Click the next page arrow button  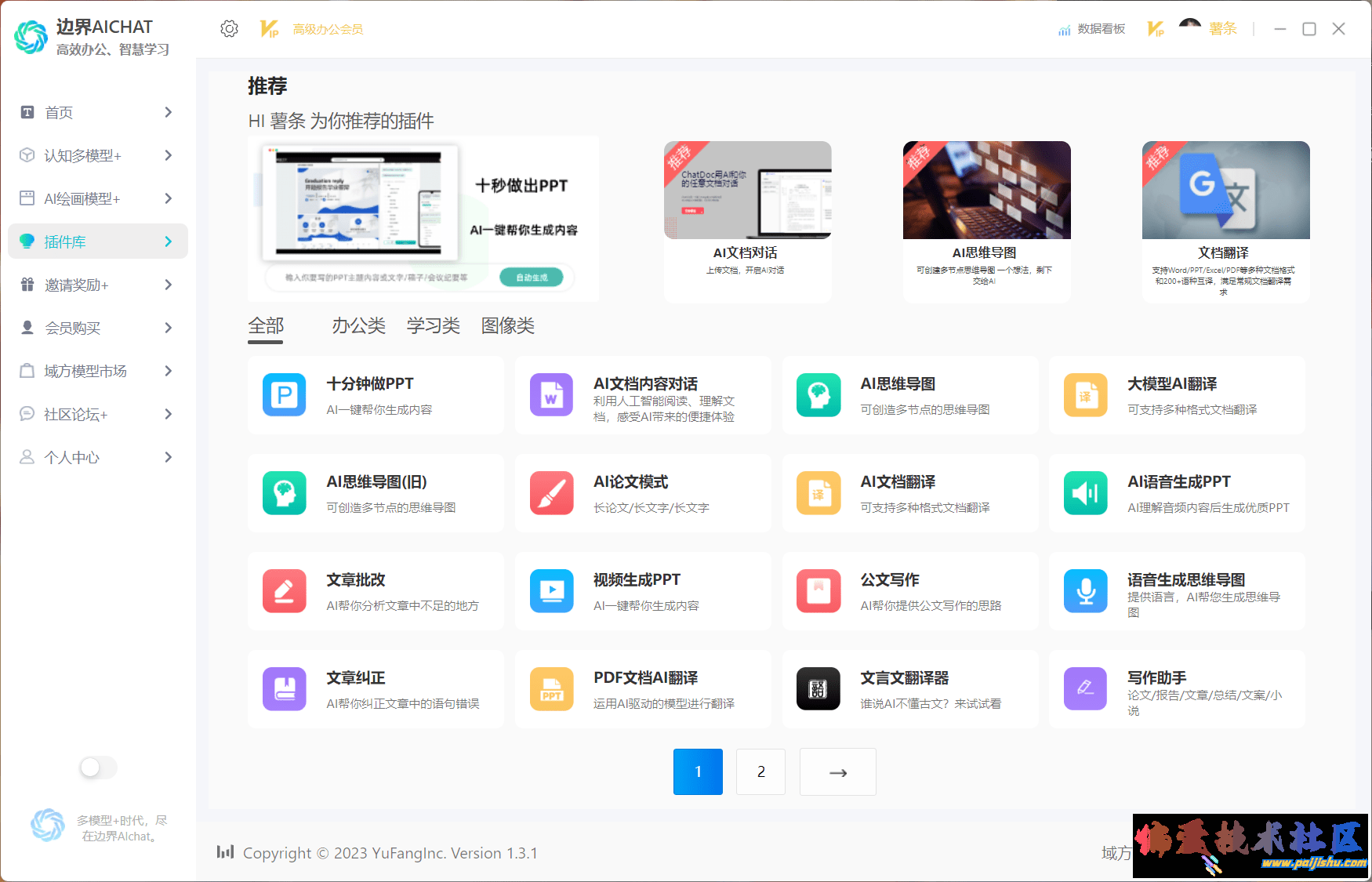[837, 771]
